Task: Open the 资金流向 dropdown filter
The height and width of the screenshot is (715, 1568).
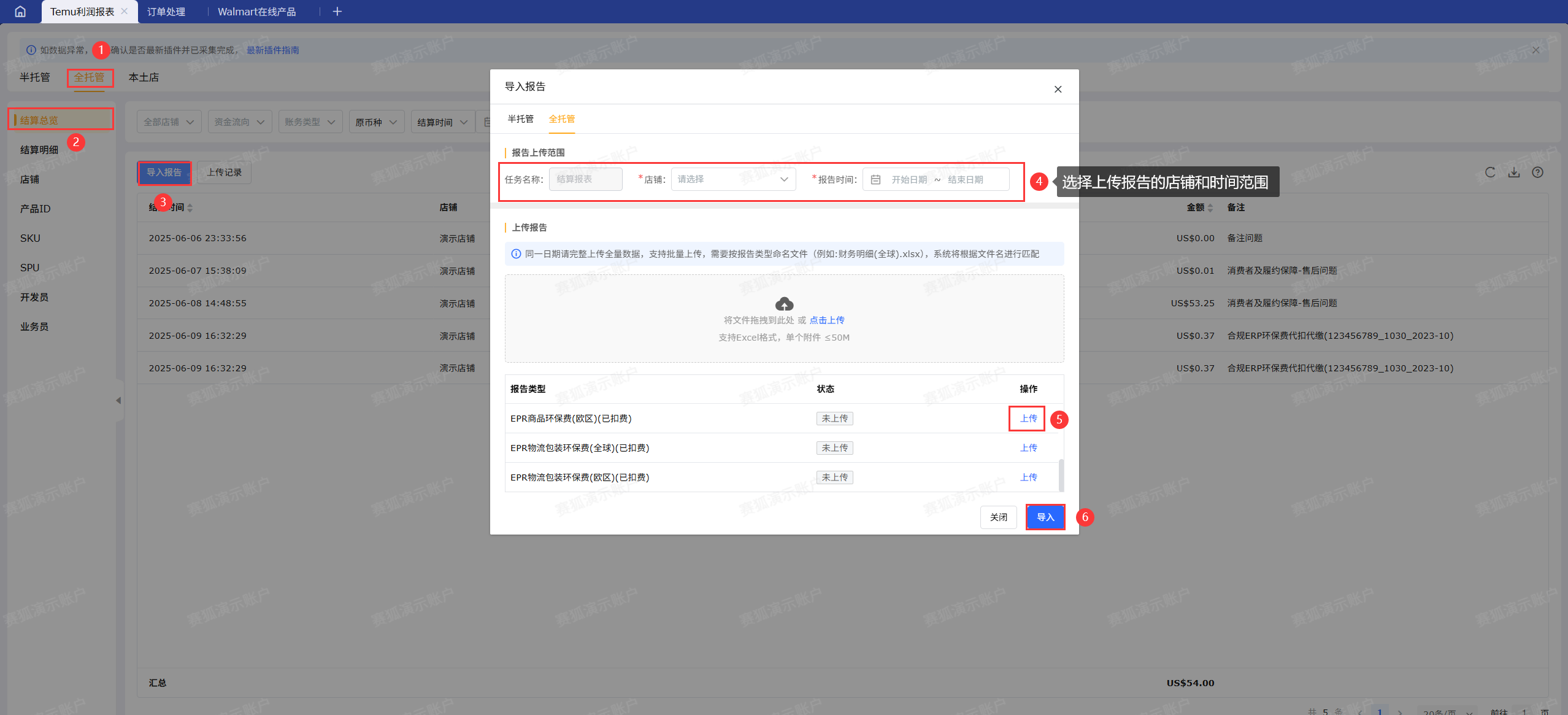Action: 239,122
